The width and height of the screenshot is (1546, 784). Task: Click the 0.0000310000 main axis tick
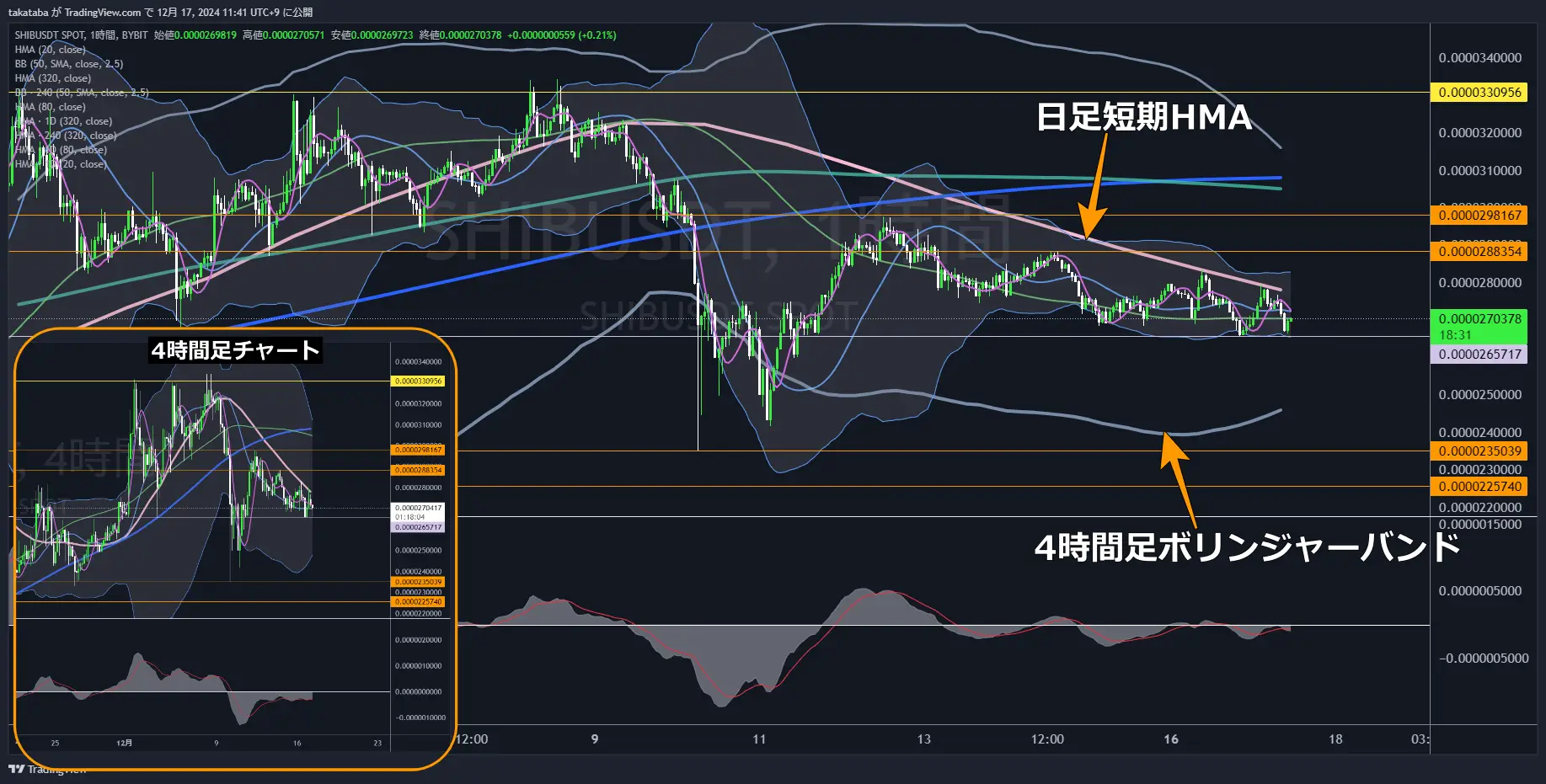[x=1479, y=171]
